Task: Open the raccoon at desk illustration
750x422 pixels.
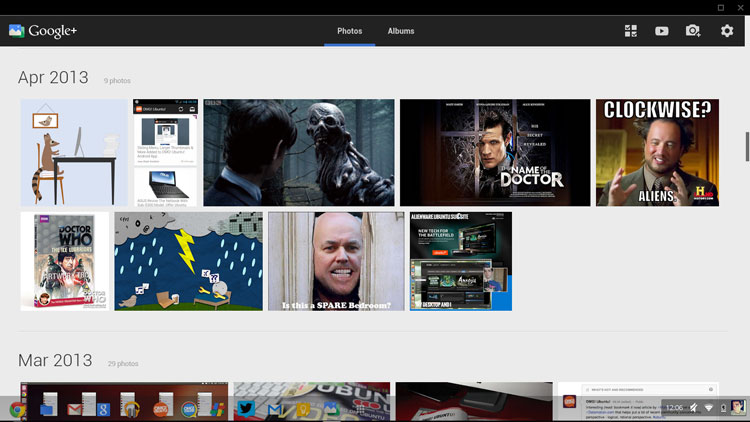Action: pyautogui.click(x=74, y=153)
